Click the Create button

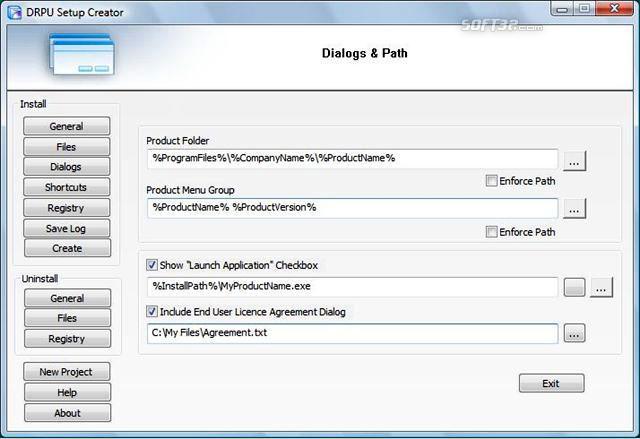coord(67,248)
